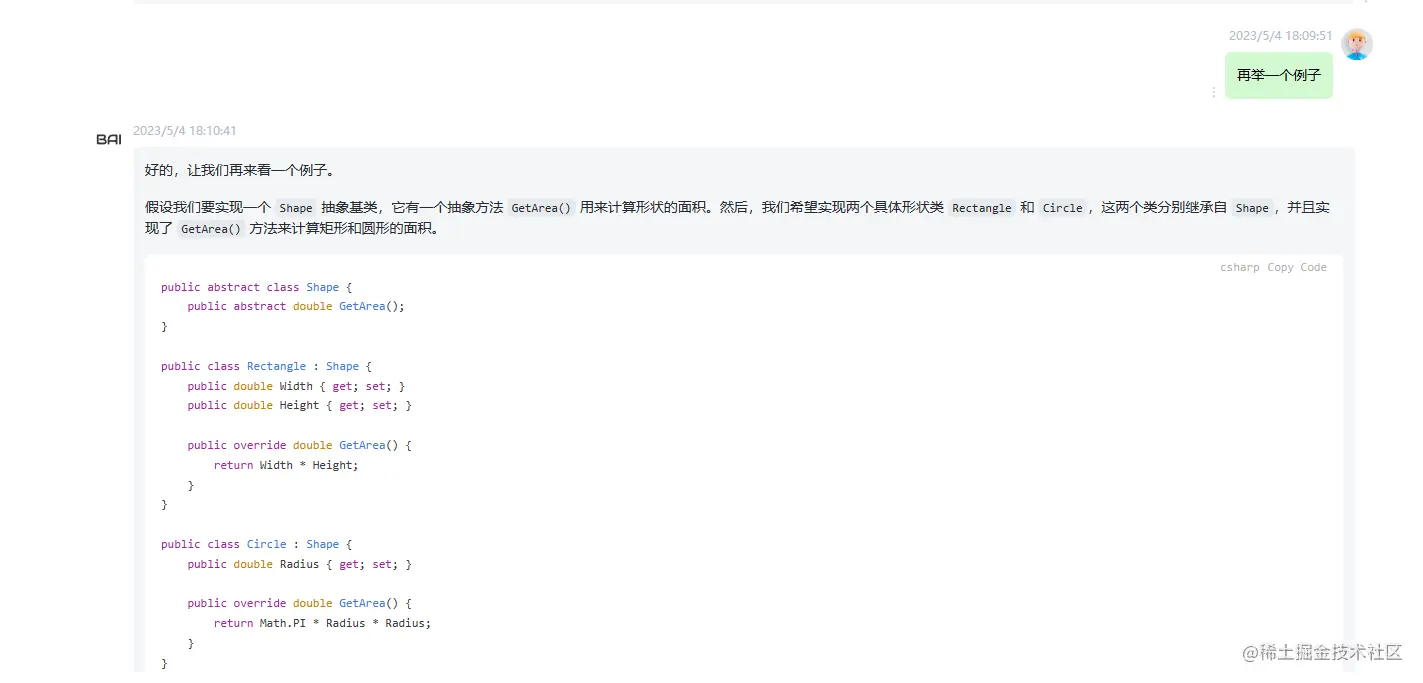This screenshot has width=1423, height=683.
Task: Select the user message 再举一个例子
Action: [1279, 75]
